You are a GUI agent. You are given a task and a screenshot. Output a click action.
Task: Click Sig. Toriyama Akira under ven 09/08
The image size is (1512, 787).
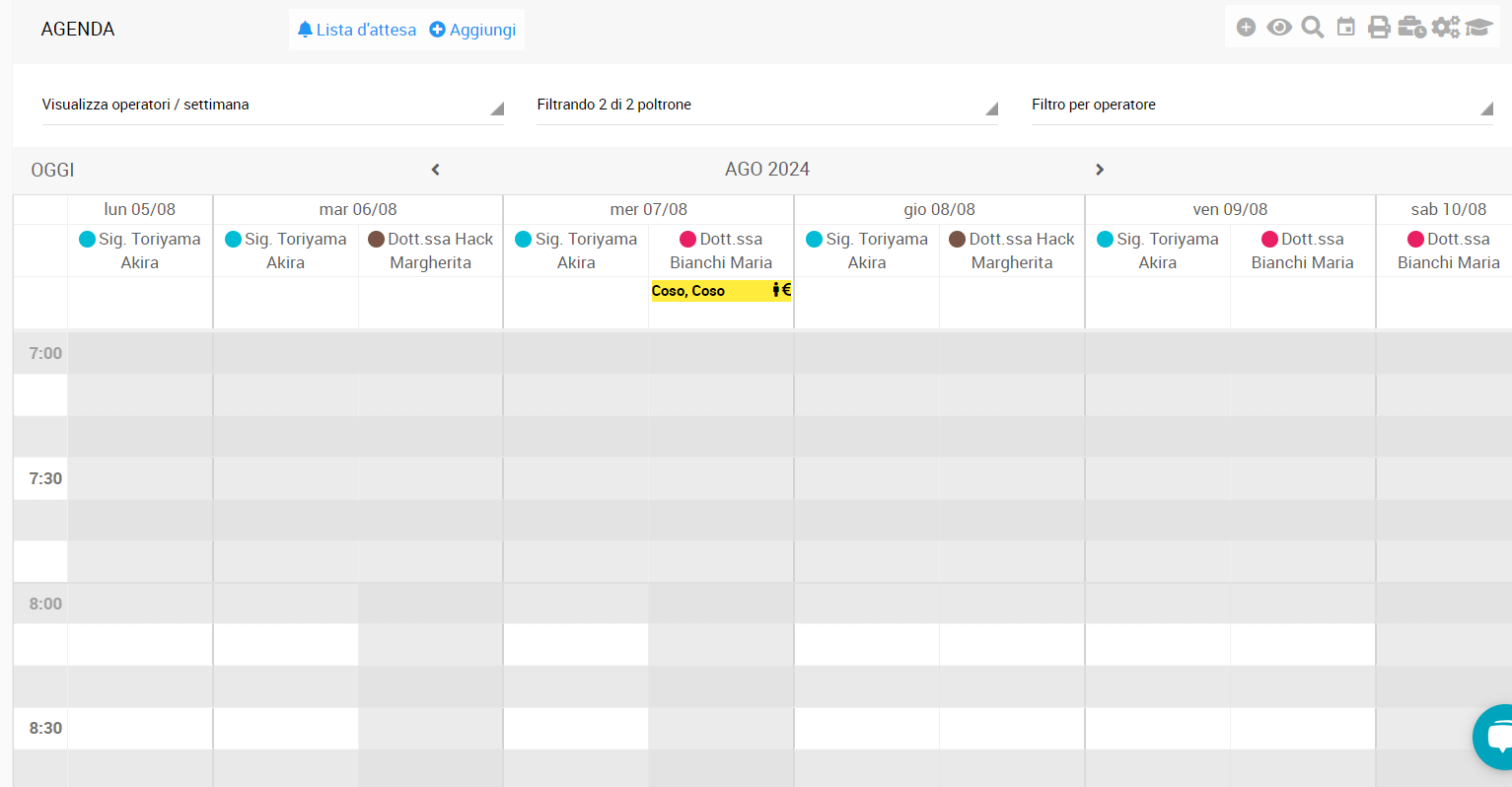coord(1158,250)
